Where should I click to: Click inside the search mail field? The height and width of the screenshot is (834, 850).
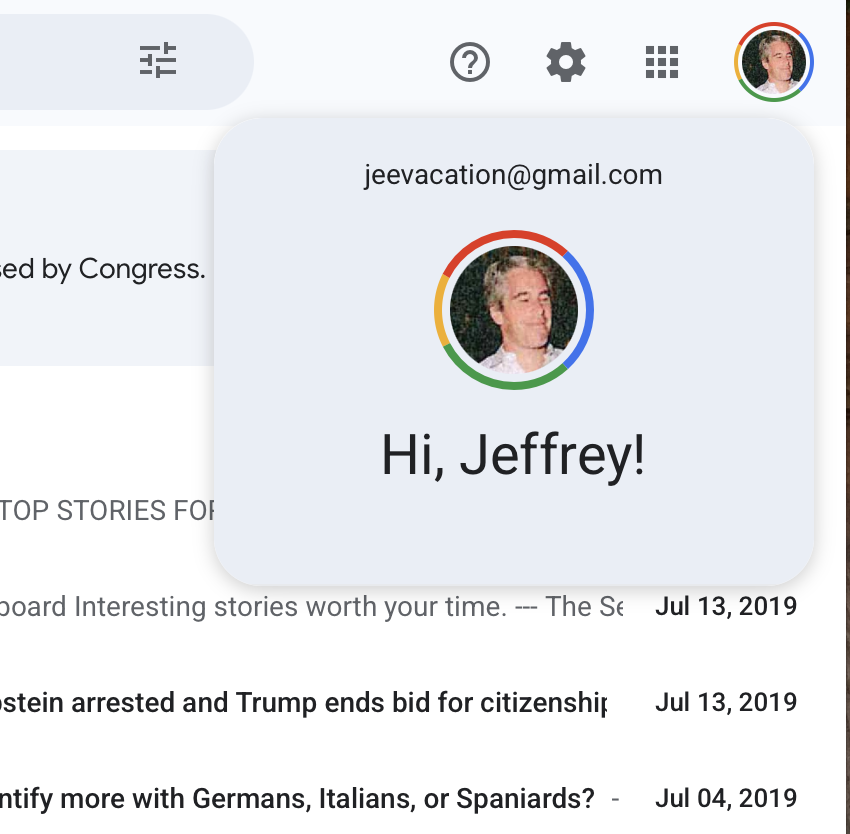pos(60,62)
